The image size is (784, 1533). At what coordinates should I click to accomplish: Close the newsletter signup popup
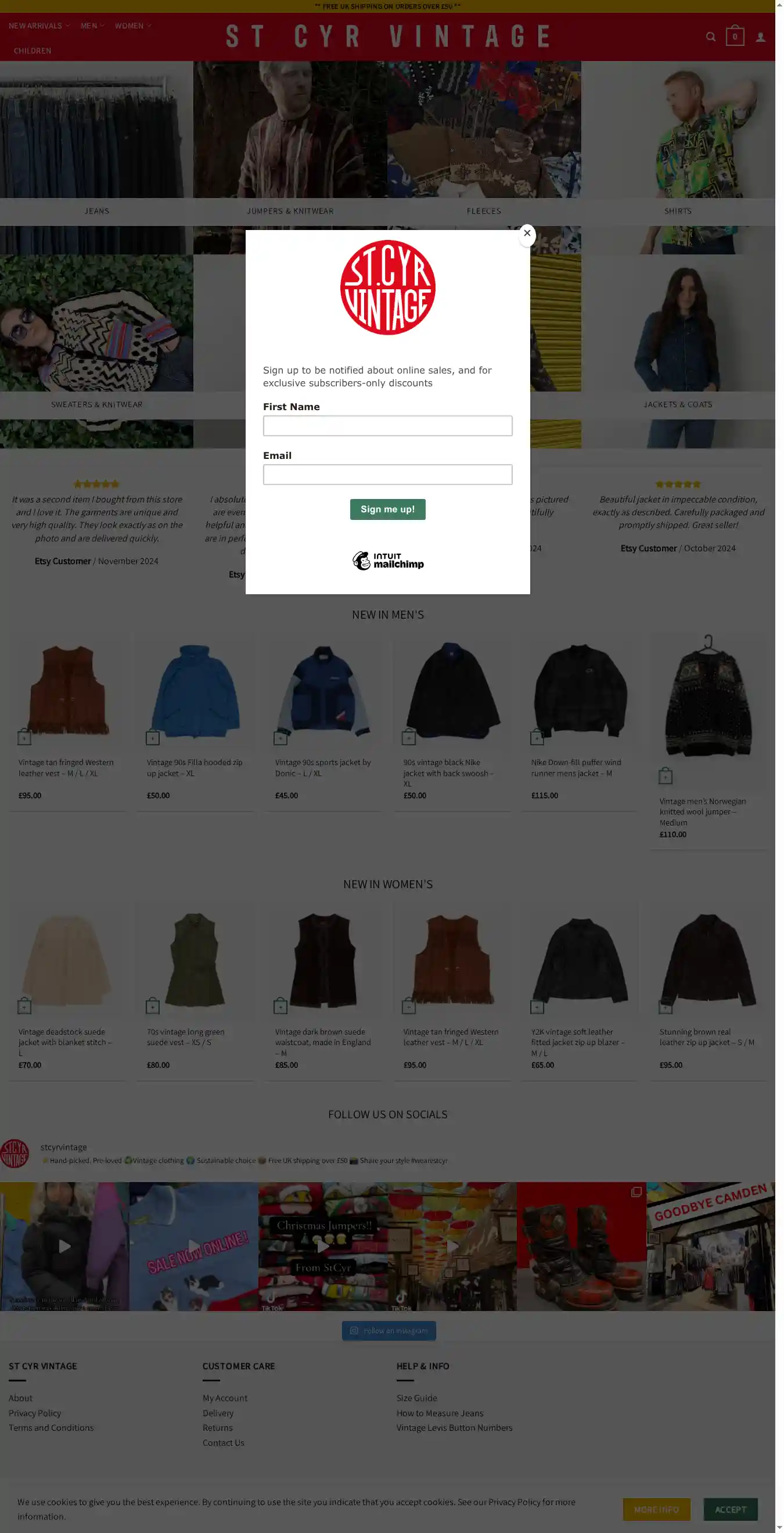tap(526, 234)
